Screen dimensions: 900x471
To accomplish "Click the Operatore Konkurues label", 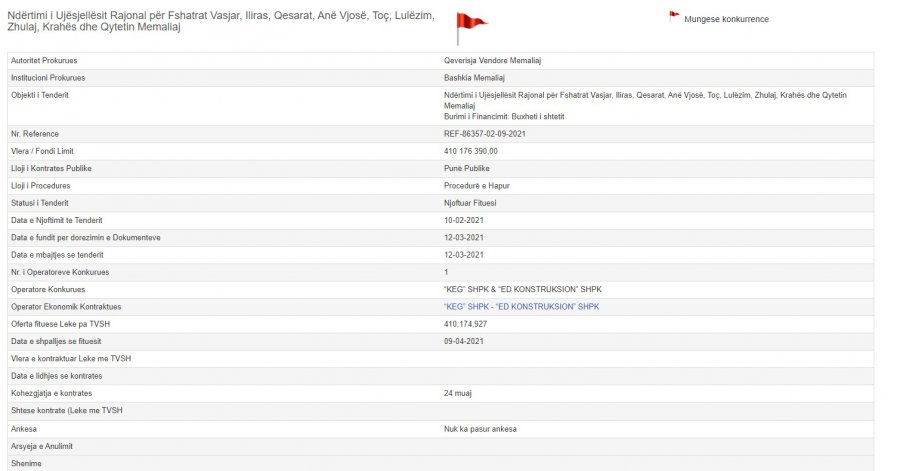I will [x=48, y=290].
